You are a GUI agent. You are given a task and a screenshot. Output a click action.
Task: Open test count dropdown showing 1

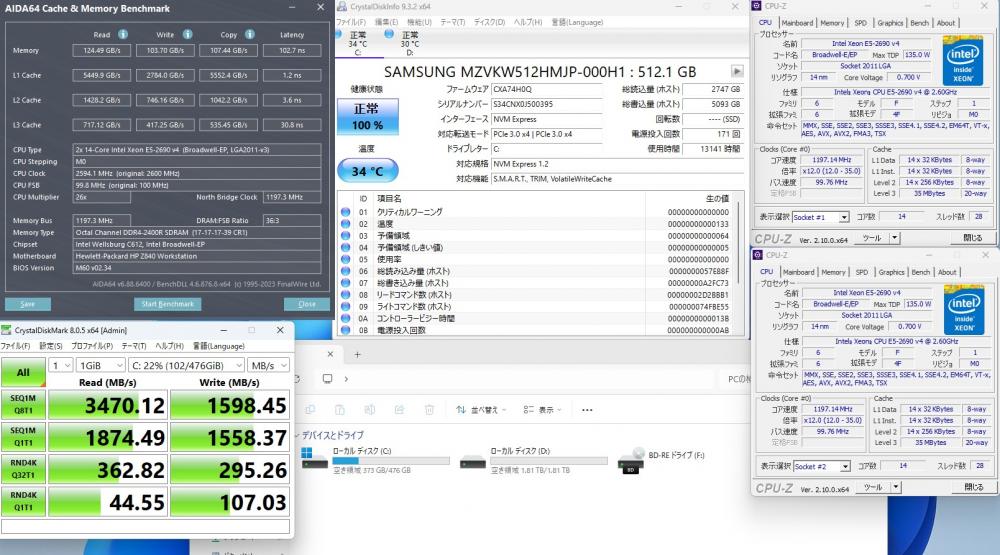pyautogui.click(x=61, y=366)
